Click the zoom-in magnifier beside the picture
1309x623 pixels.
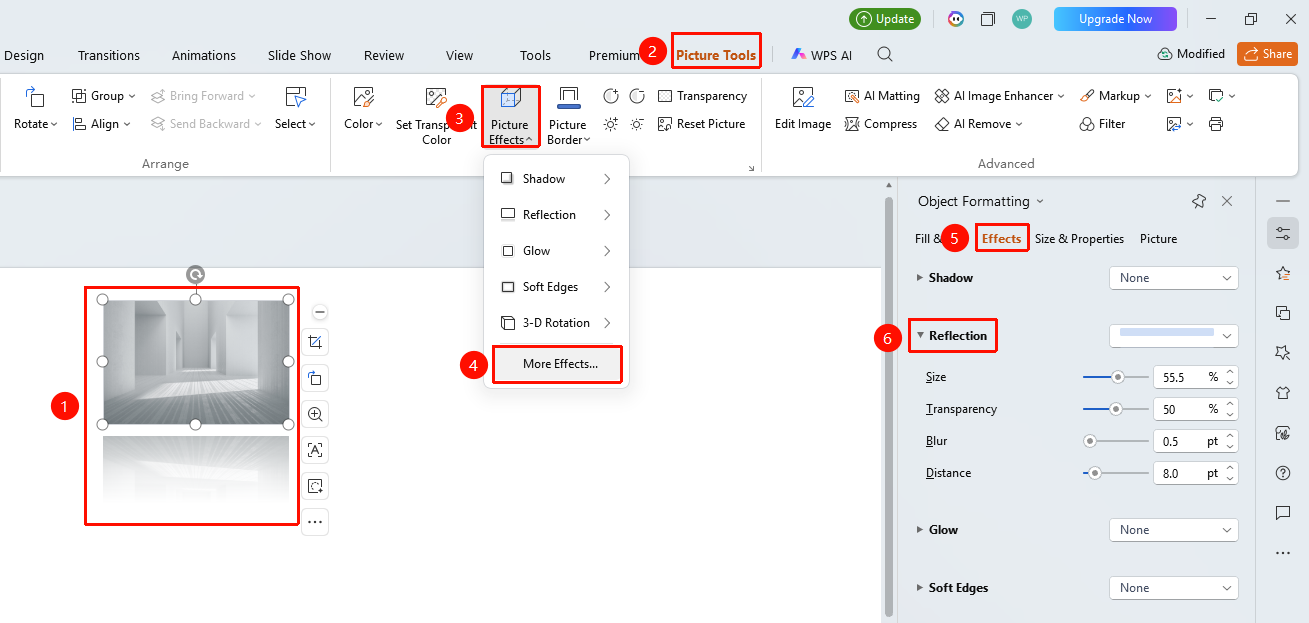315,414
